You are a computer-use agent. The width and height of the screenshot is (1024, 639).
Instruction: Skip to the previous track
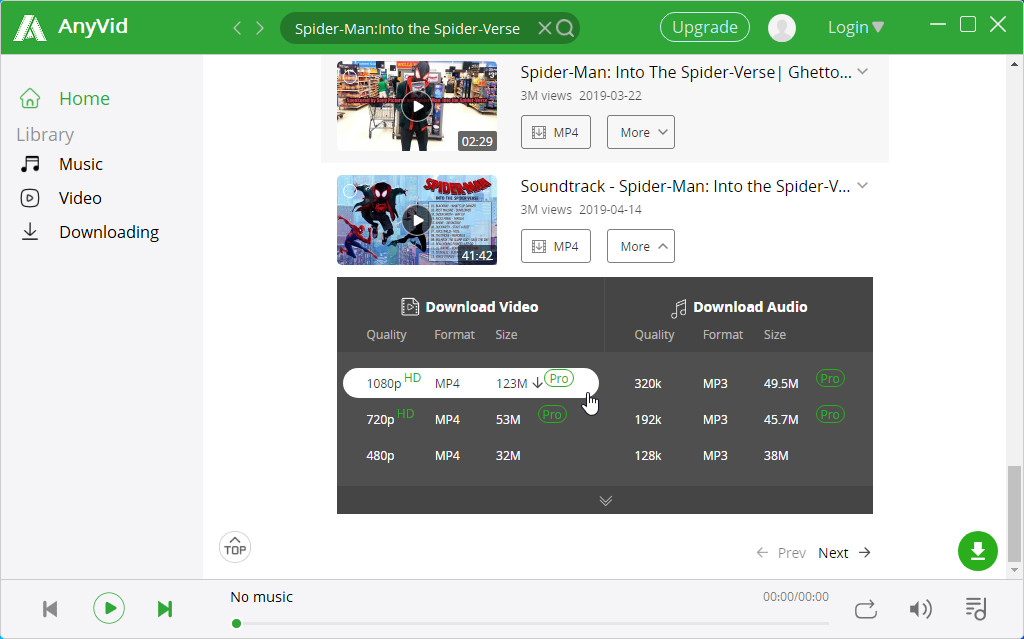pos(50,609)
